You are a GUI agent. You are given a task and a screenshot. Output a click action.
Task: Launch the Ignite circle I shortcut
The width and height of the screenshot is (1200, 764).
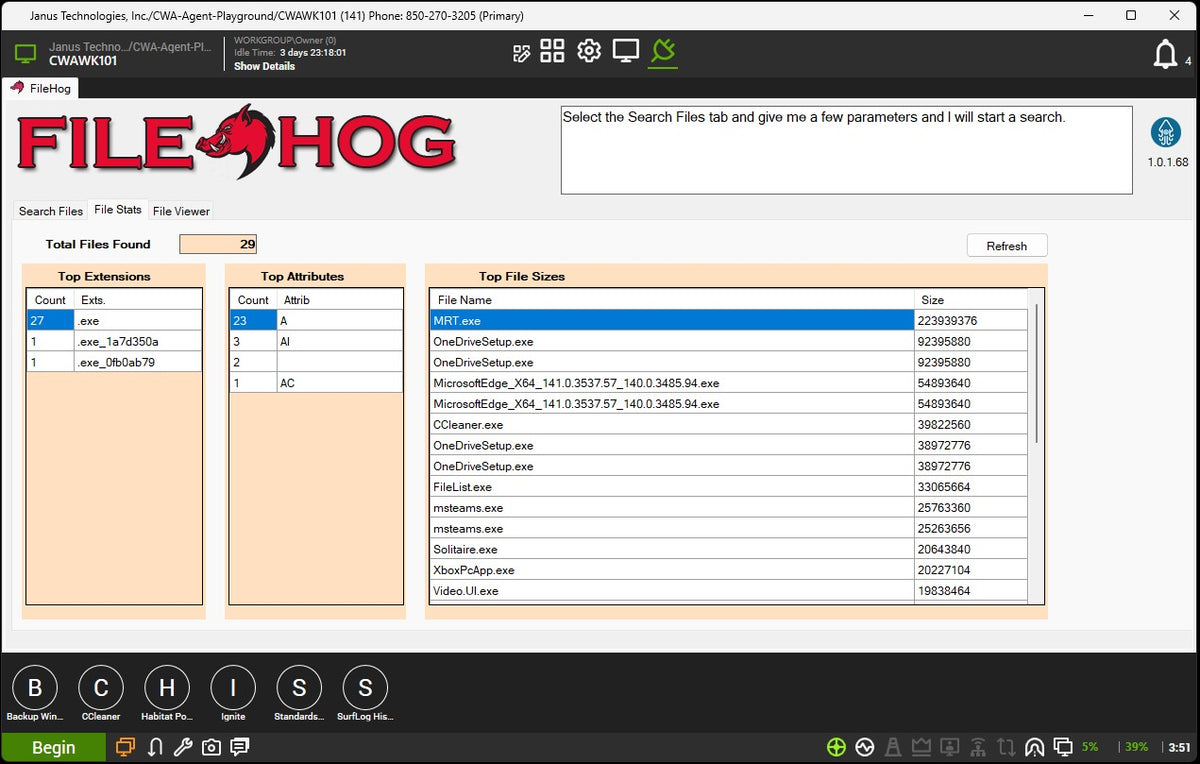[x=233, y=688]
